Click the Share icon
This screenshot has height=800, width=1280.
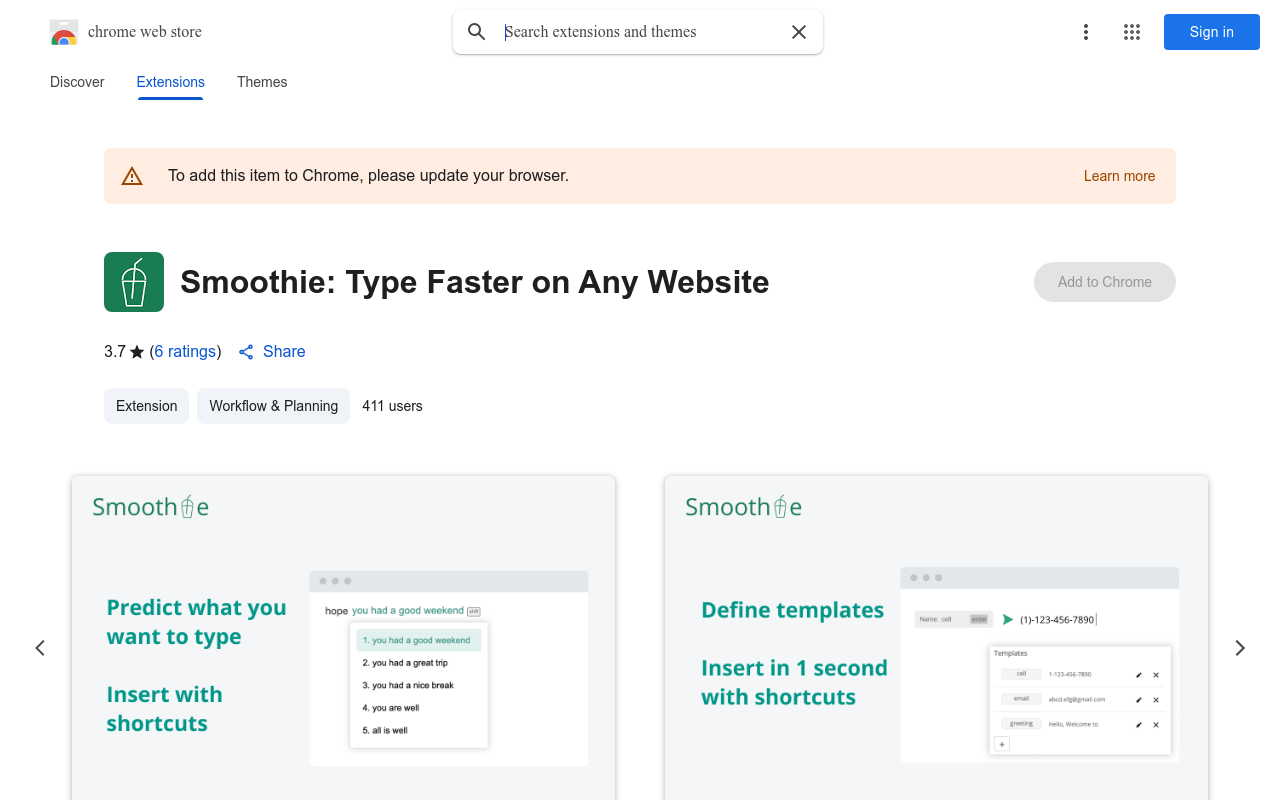[246, 352]
